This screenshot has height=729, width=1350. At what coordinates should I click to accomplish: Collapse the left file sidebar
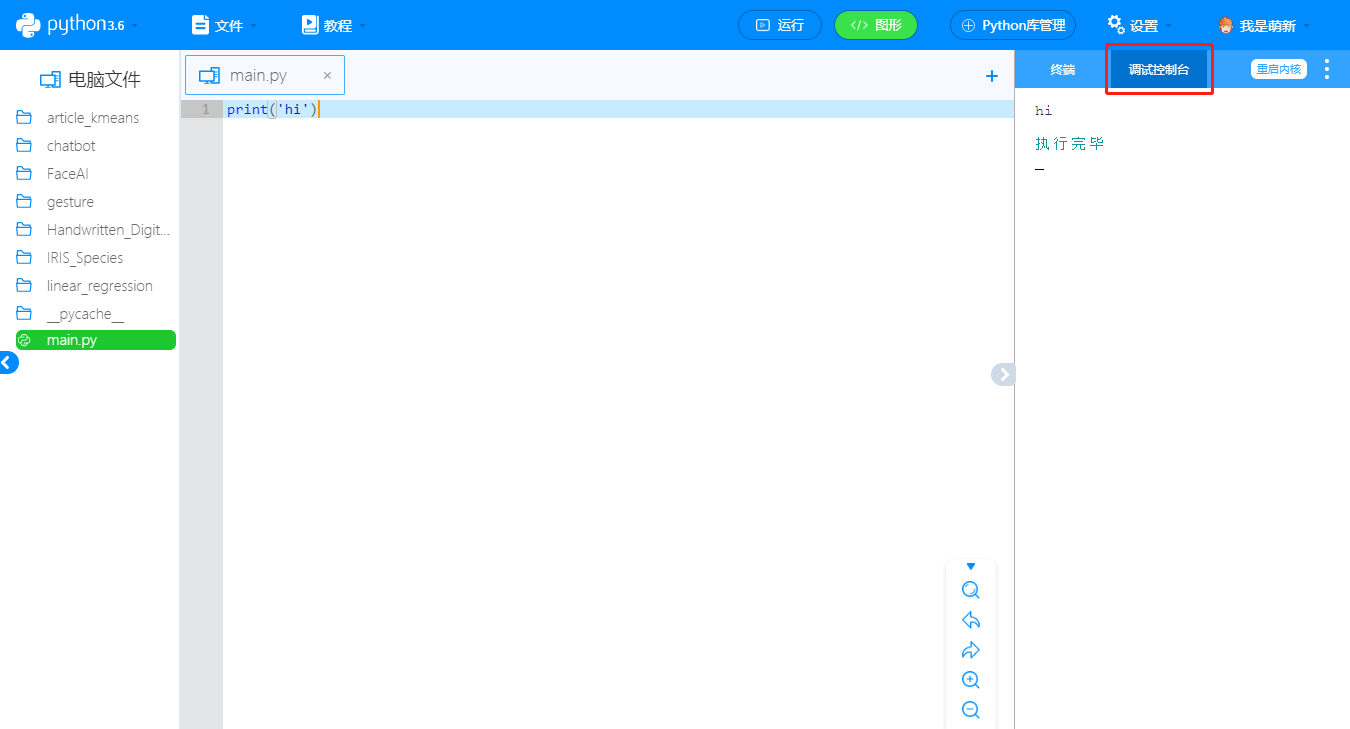(8, 363)
